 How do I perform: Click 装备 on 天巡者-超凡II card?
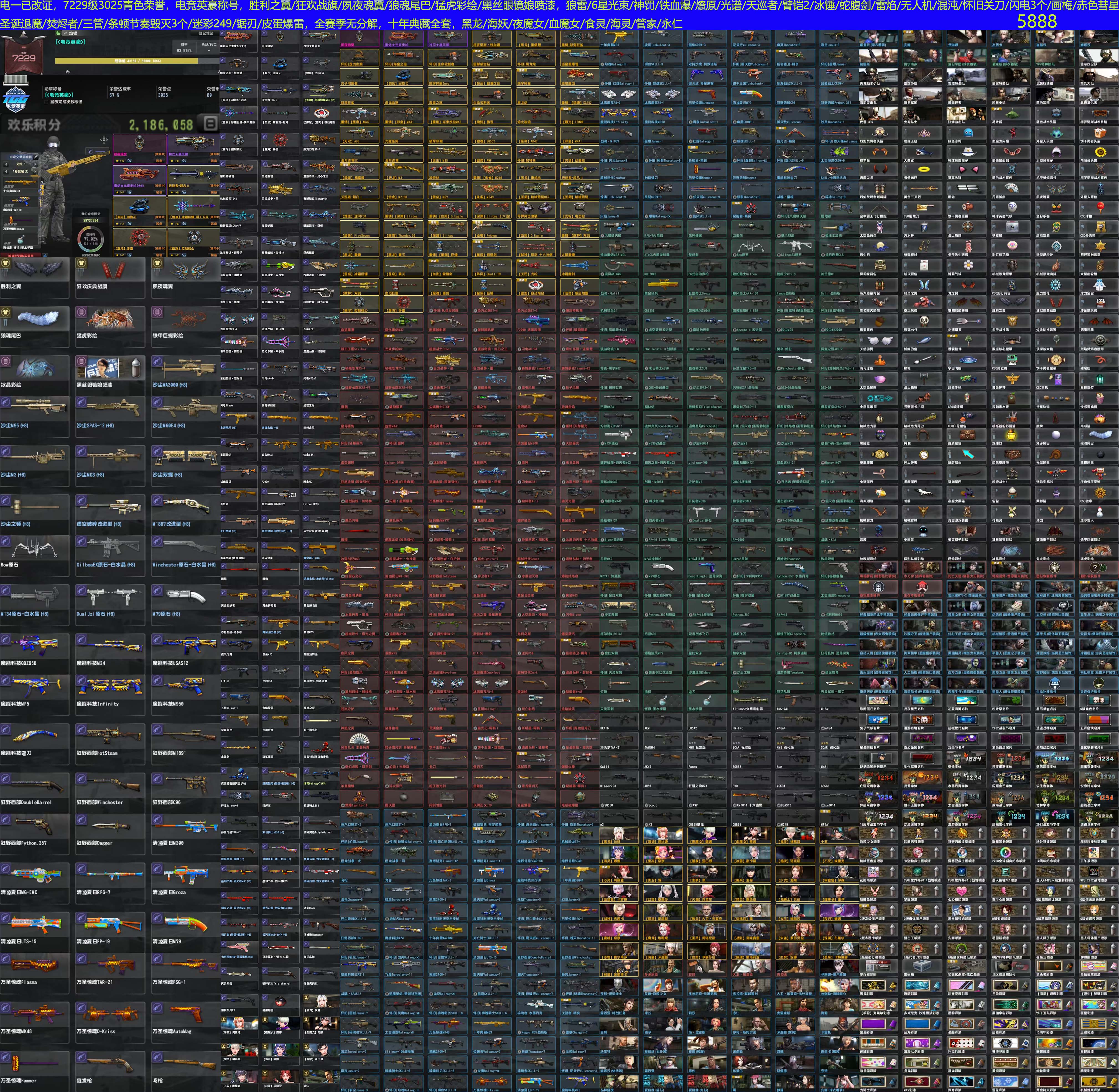213,192
